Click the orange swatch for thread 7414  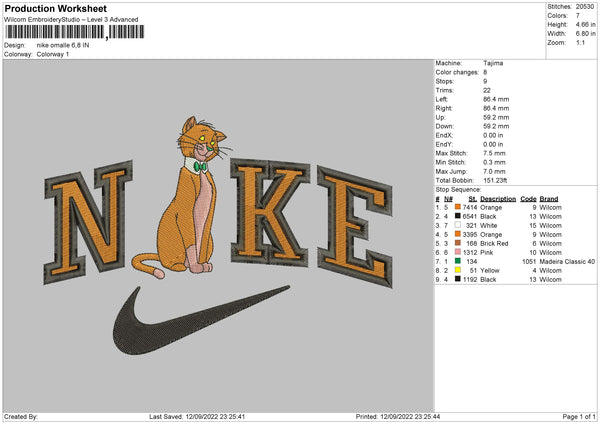457,207
